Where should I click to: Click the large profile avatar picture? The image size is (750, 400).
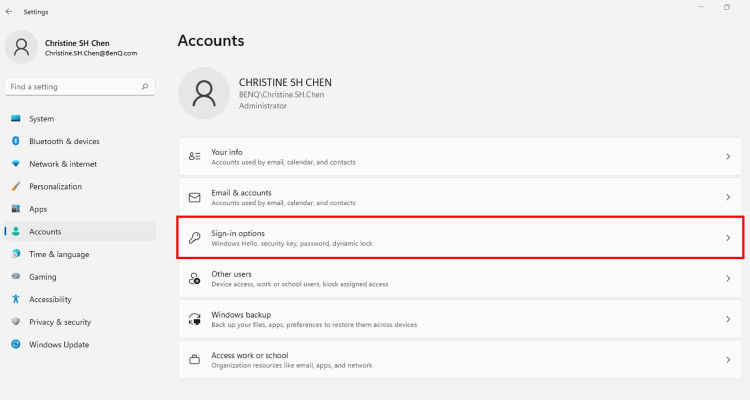[x=204, y=93]
